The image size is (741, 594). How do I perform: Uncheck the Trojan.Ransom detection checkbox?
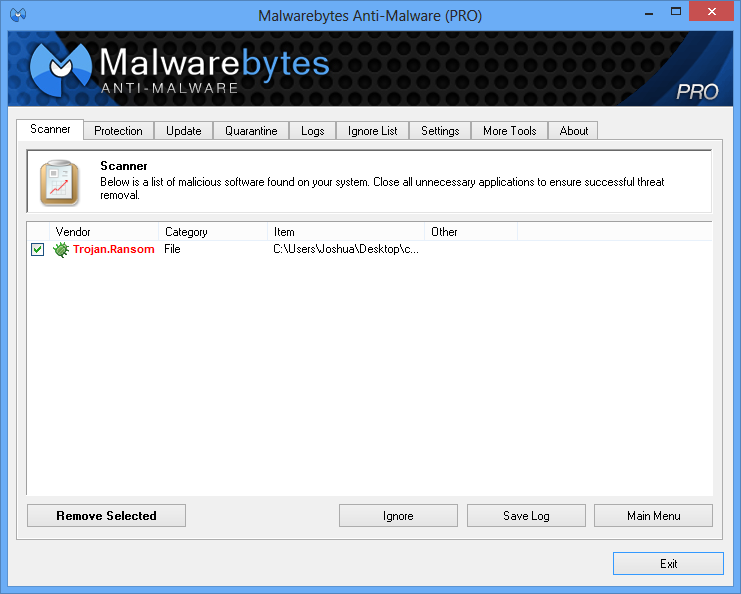[37, 250]
